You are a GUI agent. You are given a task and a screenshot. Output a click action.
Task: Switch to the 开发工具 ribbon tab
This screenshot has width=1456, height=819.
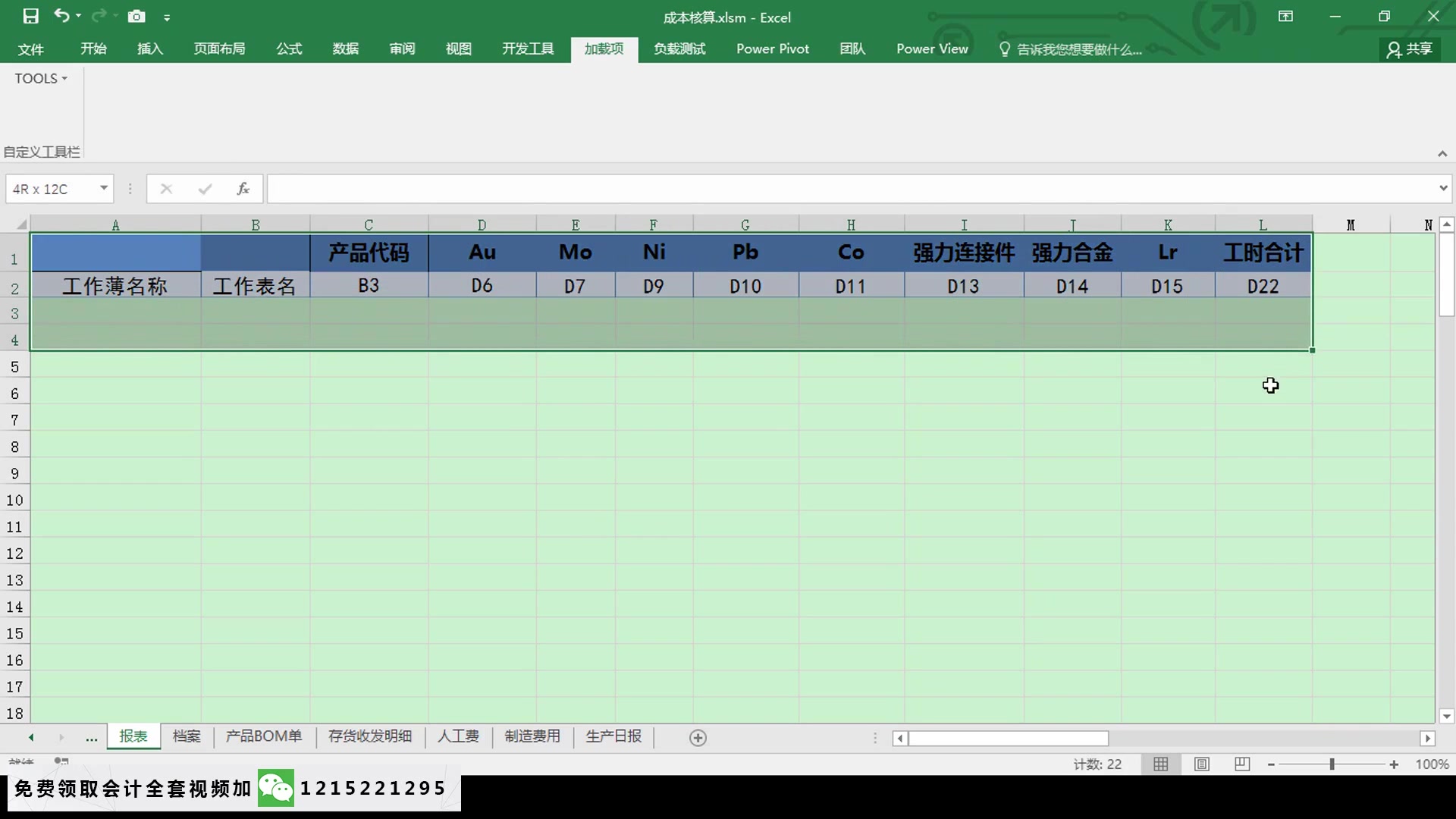click(528, 49)
